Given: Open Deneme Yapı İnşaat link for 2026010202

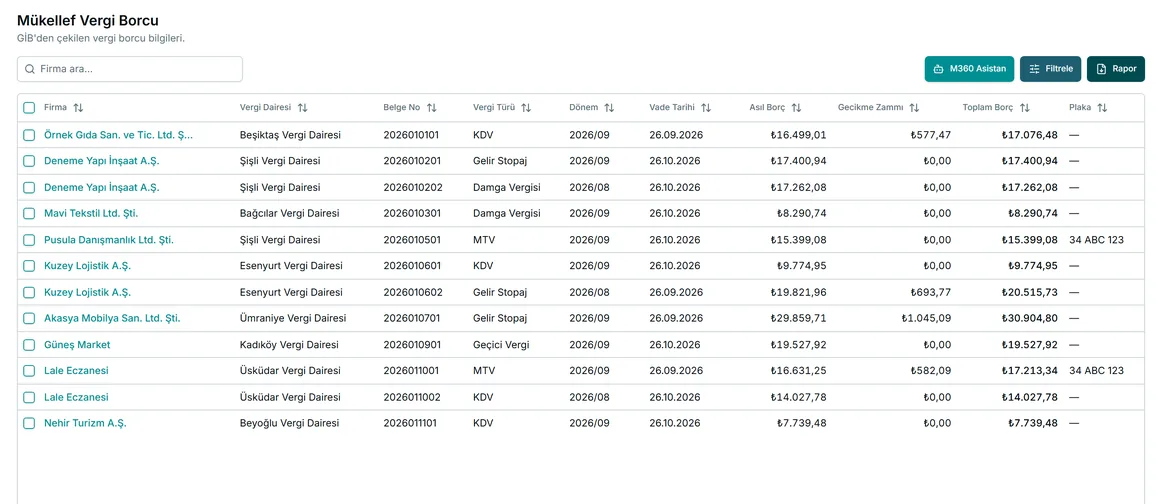Looking at the screenshot, I should pos(102,188).
